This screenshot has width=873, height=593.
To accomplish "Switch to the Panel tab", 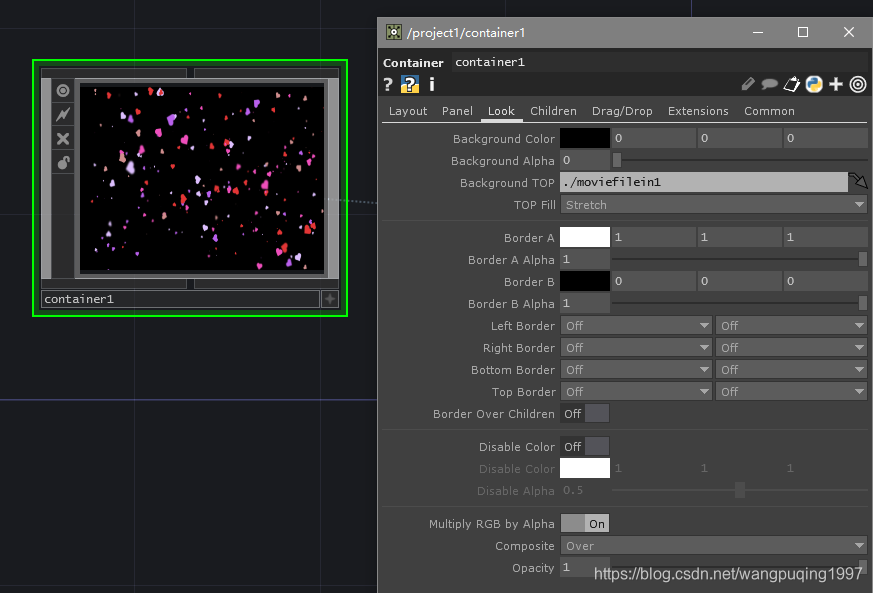I will pyautogui.click(x=457, y=111).
